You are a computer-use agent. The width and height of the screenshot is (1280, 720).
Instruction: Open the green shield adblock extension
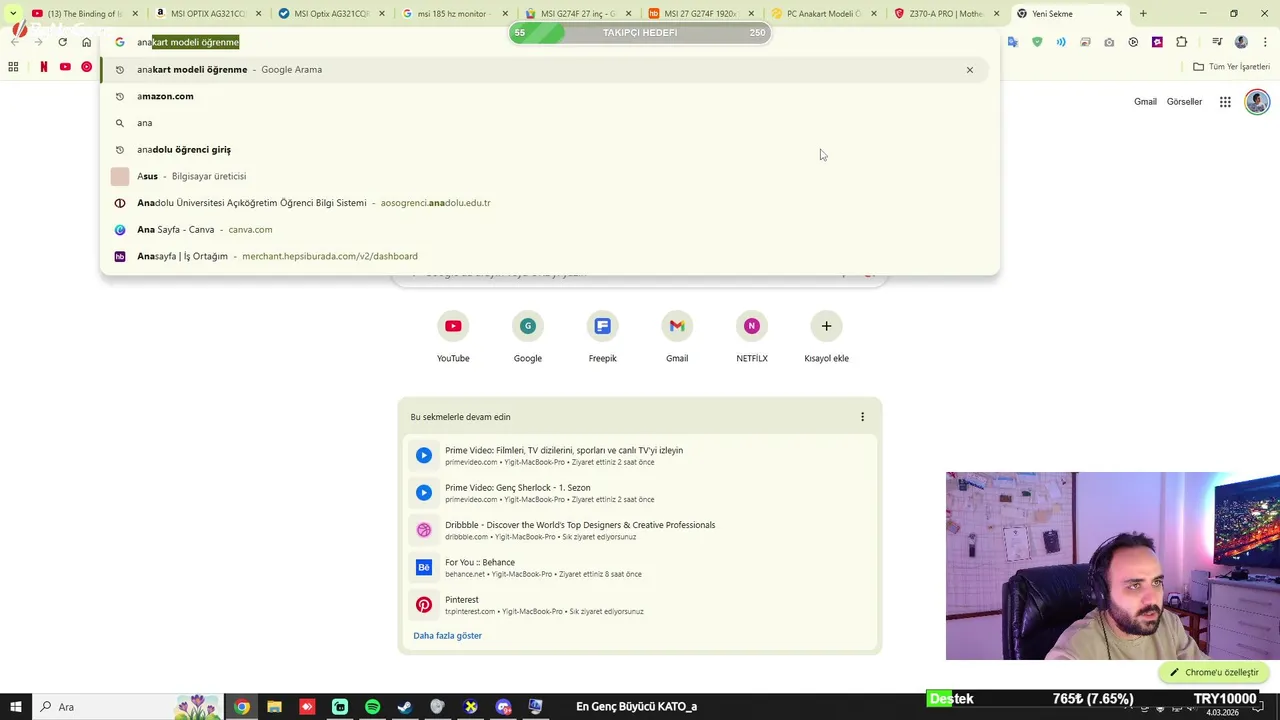coord(1037,42)
